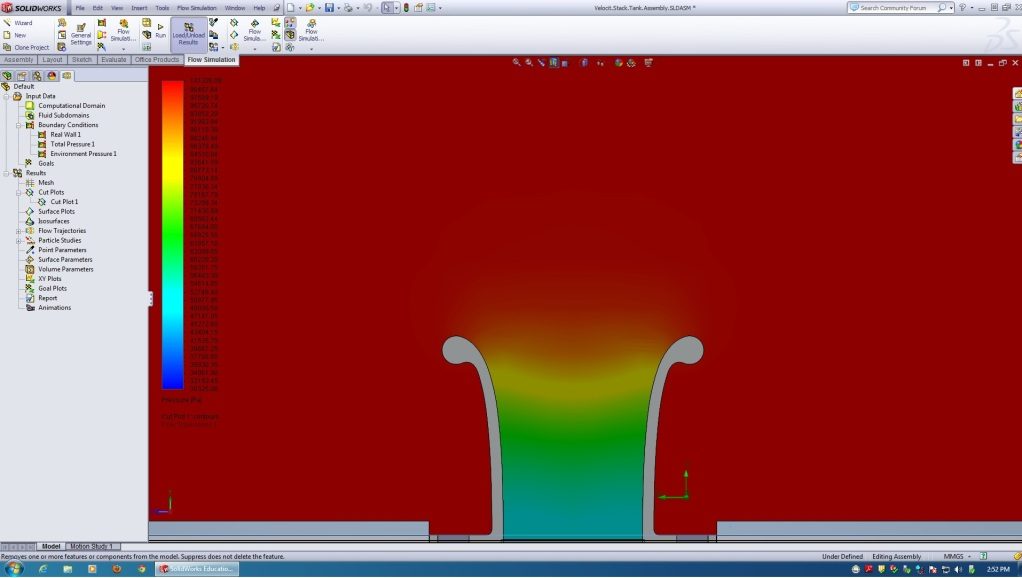The height and width of the screenshot is (578, 1022).
Task: Collapse the Results tree node
Action: click(7, 173)
